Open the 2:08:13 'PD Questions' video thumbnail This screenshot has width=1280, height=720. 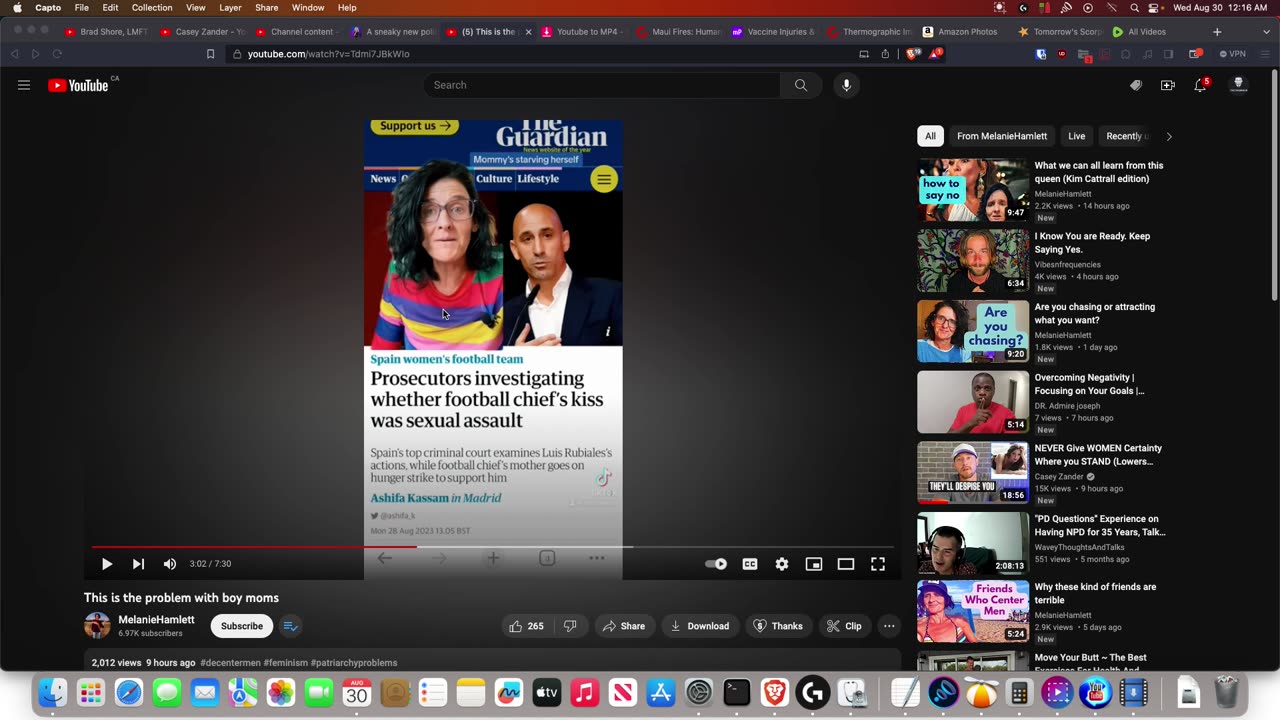point(973,543)
